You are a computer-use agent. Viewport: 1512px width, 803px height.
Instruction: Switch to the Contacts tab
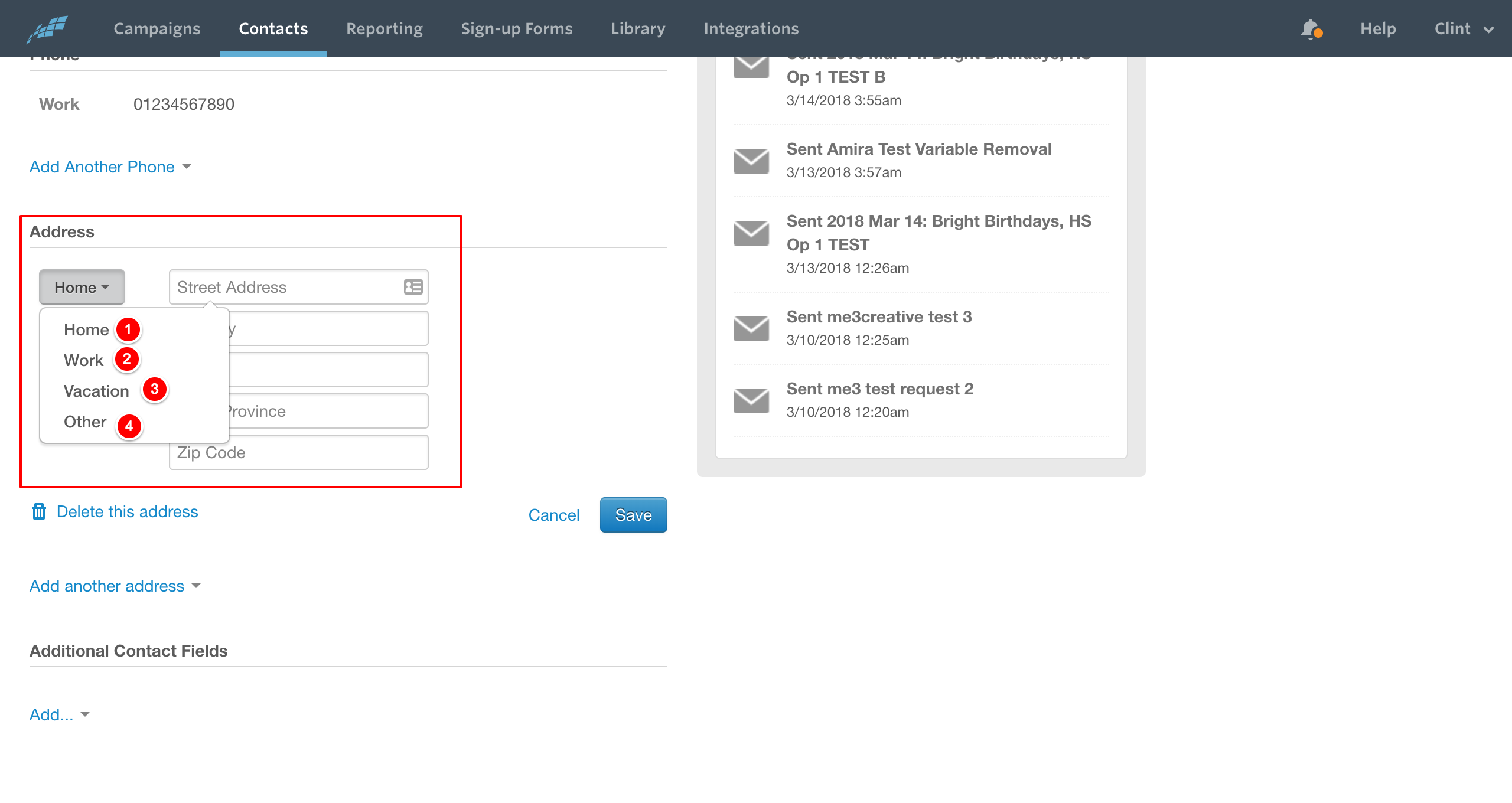pos(273,28)
